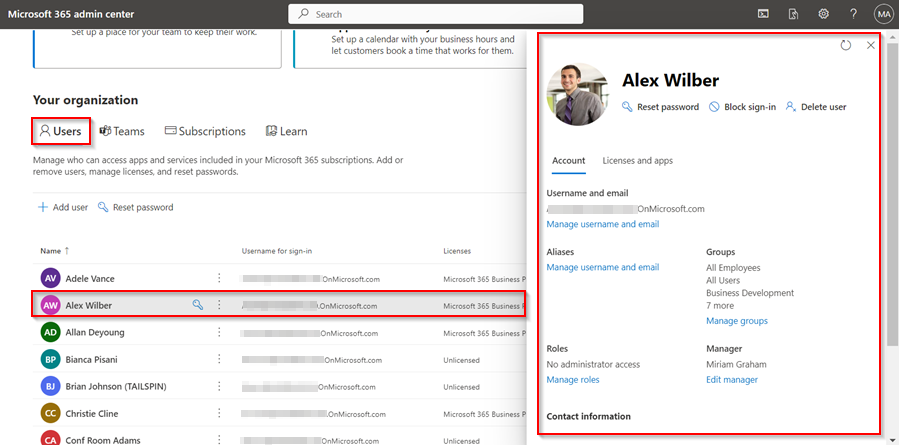
Task: Click the AV avatar for Adele Vance
Action: [50, 279]
